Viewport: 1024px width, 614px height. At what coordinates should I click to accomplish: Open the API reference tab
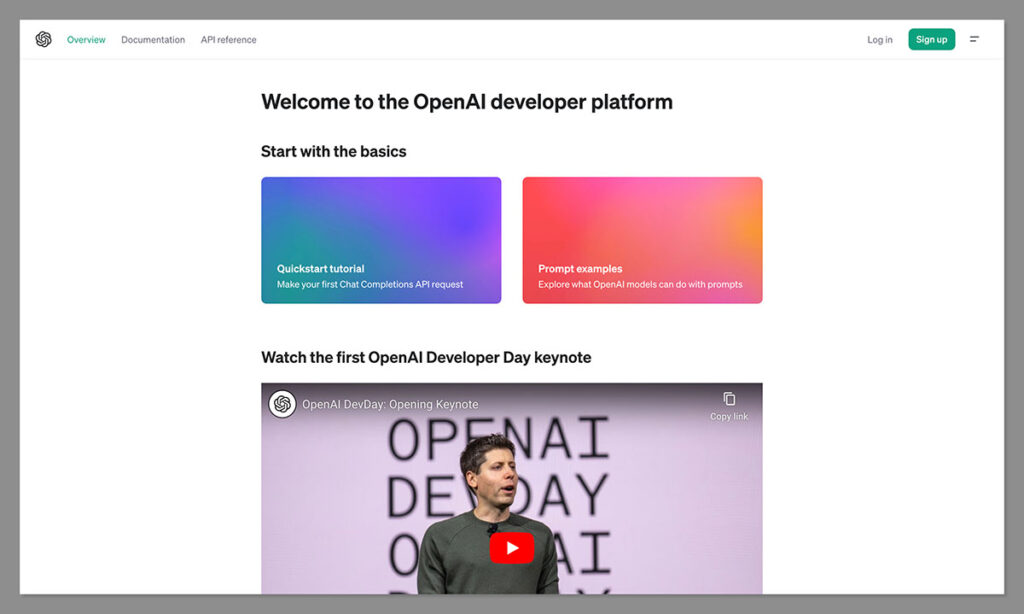pyautogui.click(x=229, y=40)
